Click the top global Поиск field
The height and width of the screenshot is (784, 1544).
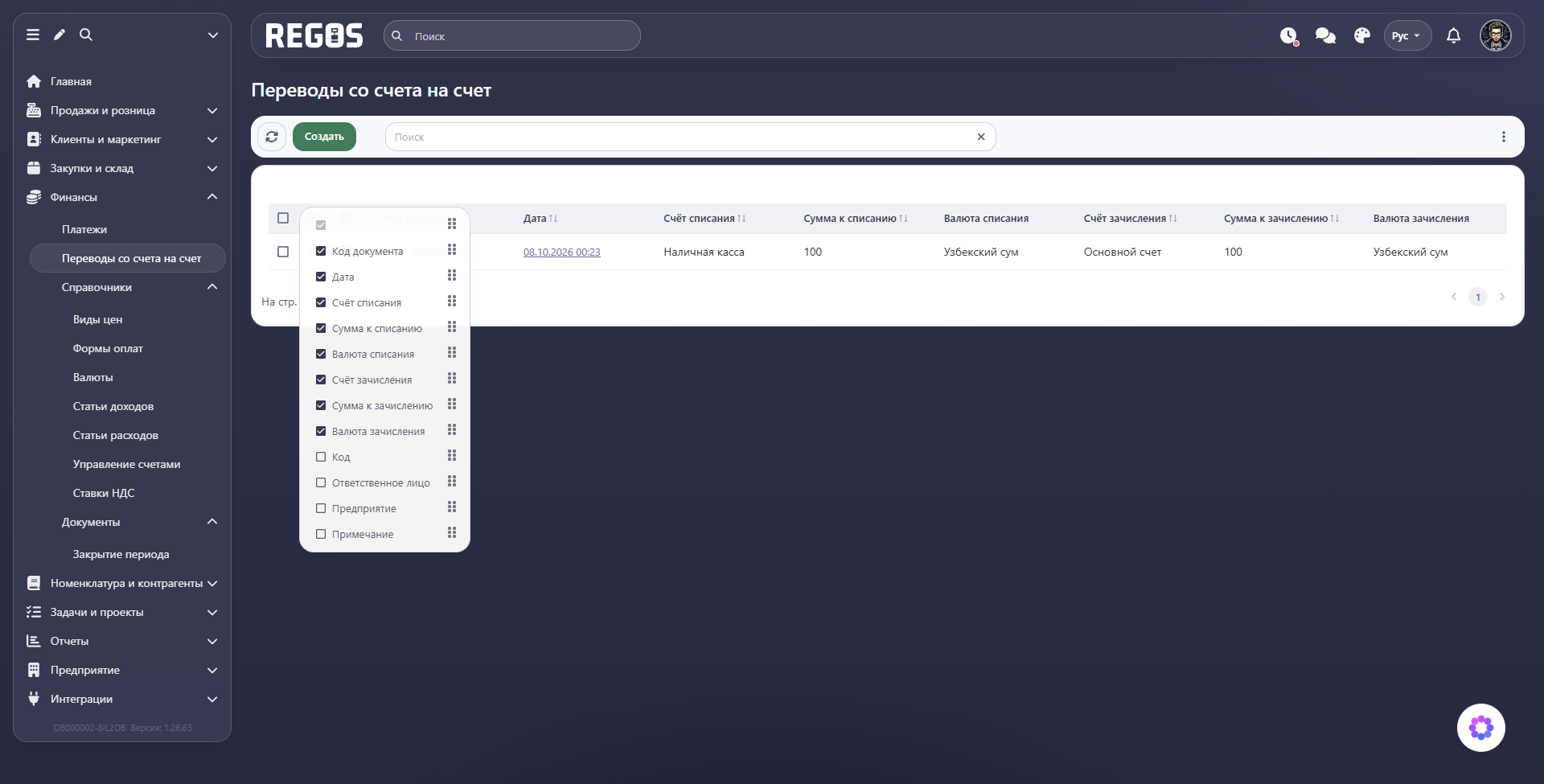[x=512, y=35]
